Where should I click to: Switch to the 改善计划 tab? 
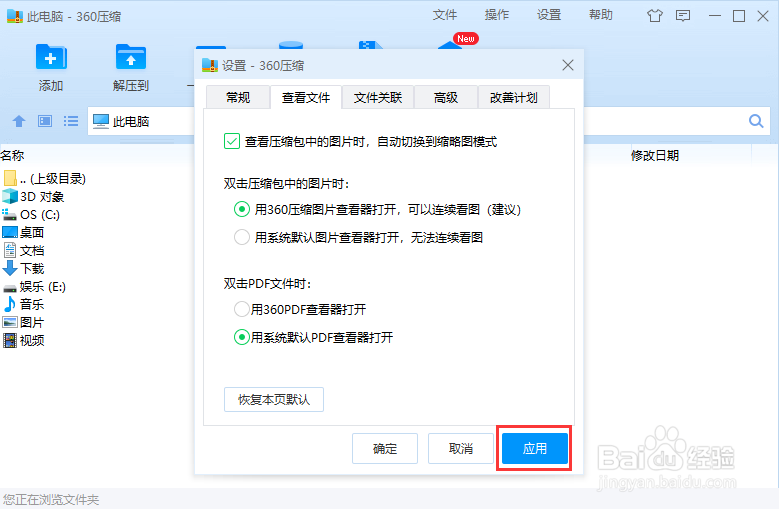(x=514, y=97)
